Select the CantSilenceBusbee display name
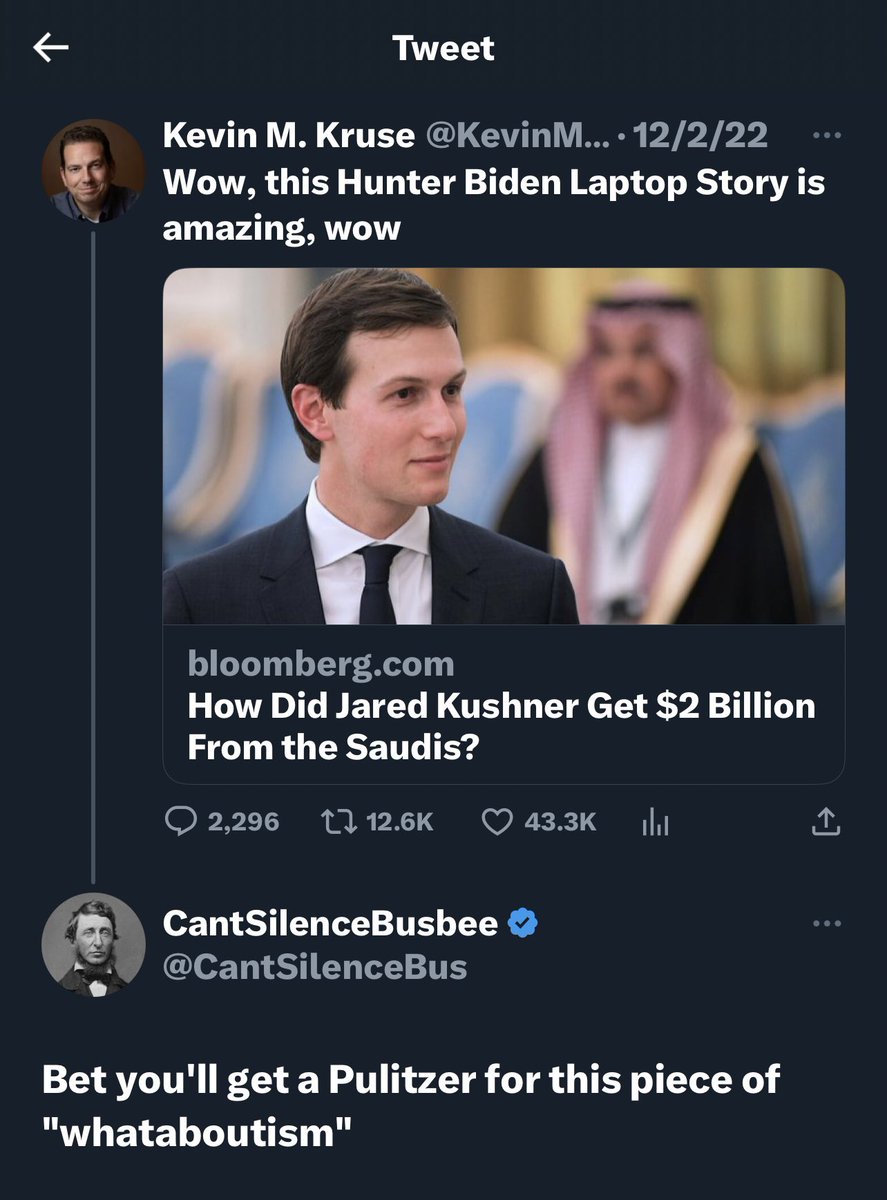Viewport: 887px width, 1200px height. tap(330, 924)
